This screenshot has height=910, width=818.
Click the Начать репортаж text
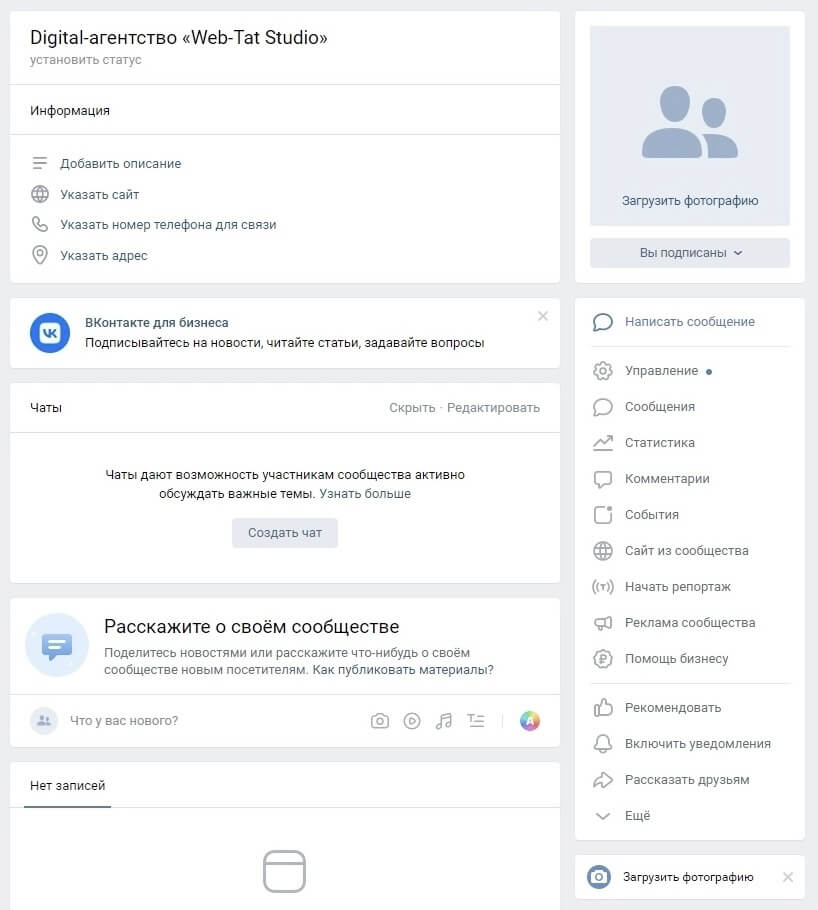pyautogui.click(x=678, y=587)
